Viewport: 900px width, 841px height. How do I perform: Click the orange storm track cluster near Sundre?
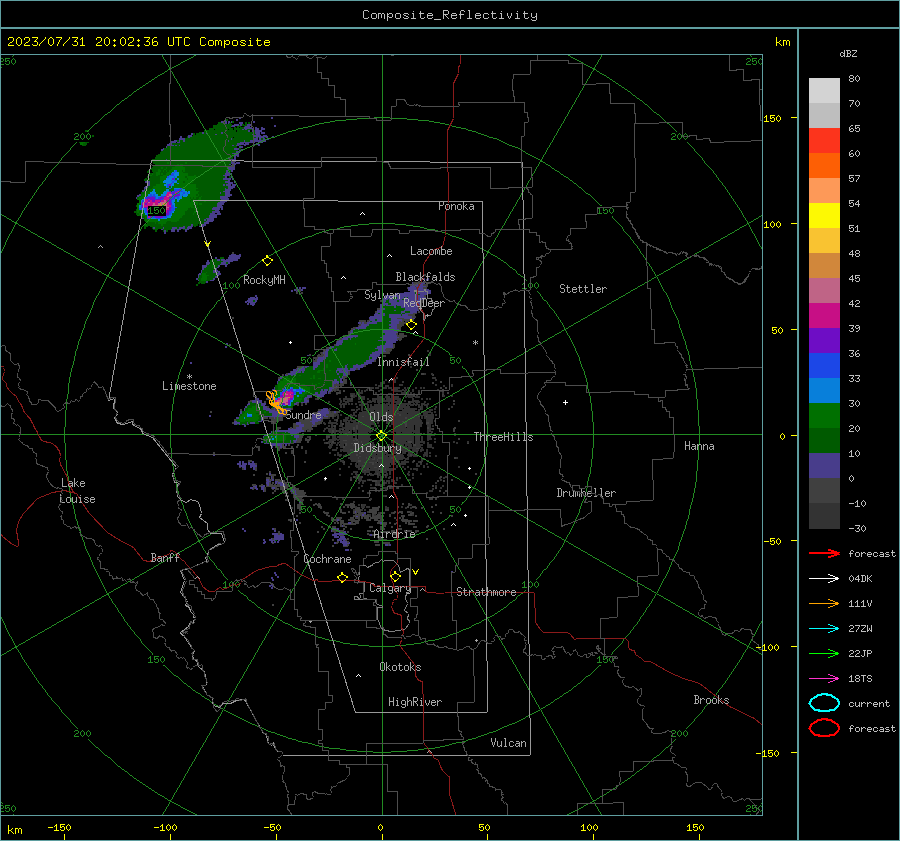pos(277,402)
